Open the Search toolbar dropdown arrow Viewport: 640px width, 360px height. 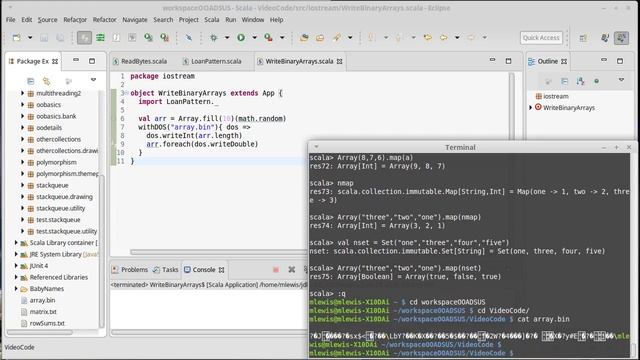pyautogui.click(x=350, y=38)
